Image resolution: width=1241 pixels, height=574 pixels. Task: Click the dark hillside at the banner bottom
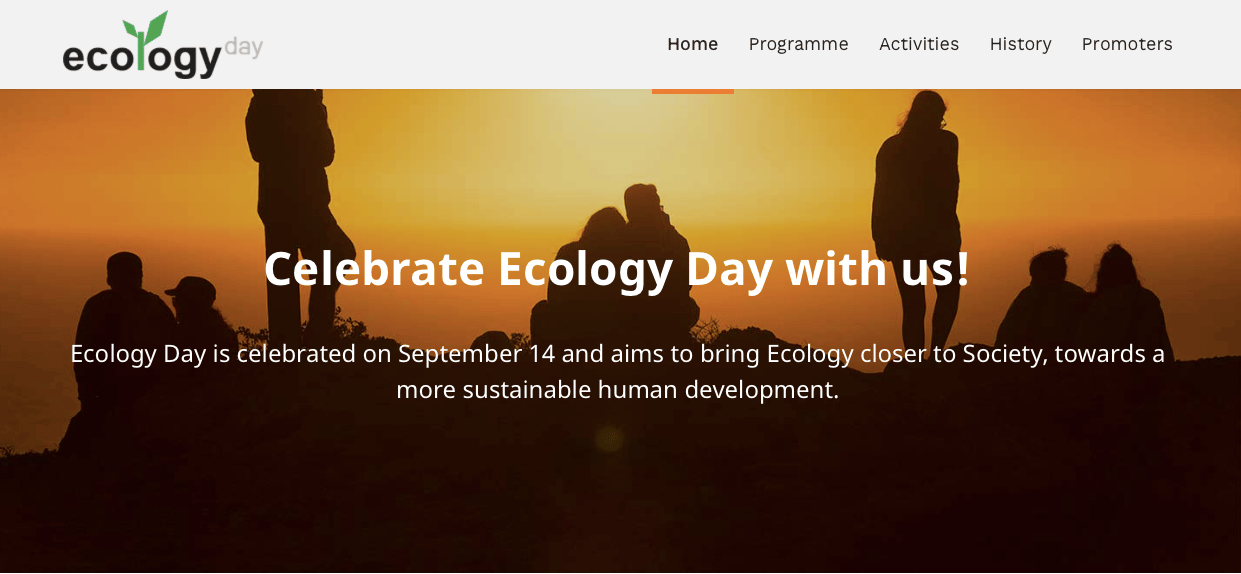(620, 510)
